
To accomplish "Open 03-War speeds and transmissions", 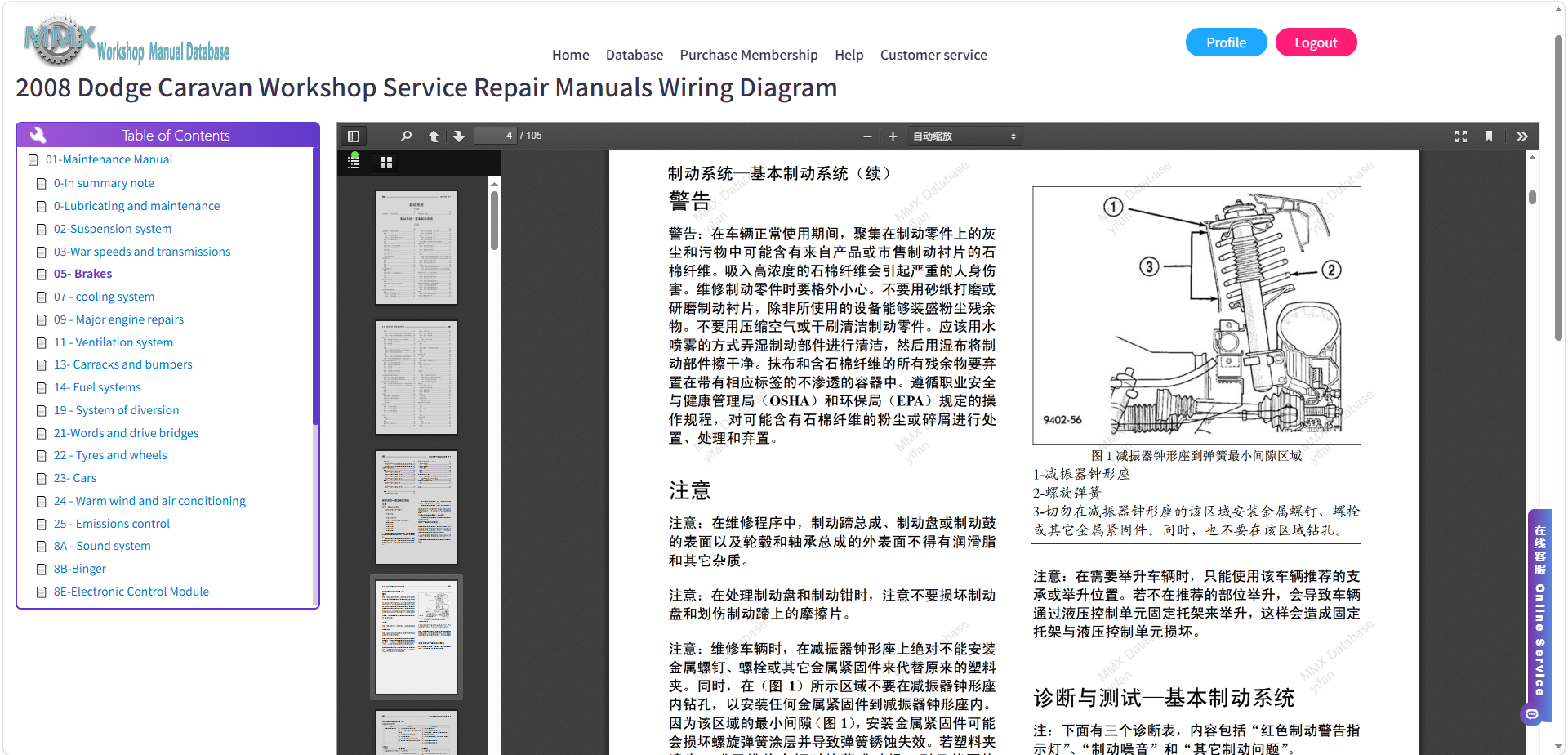I will pos(142,252).
